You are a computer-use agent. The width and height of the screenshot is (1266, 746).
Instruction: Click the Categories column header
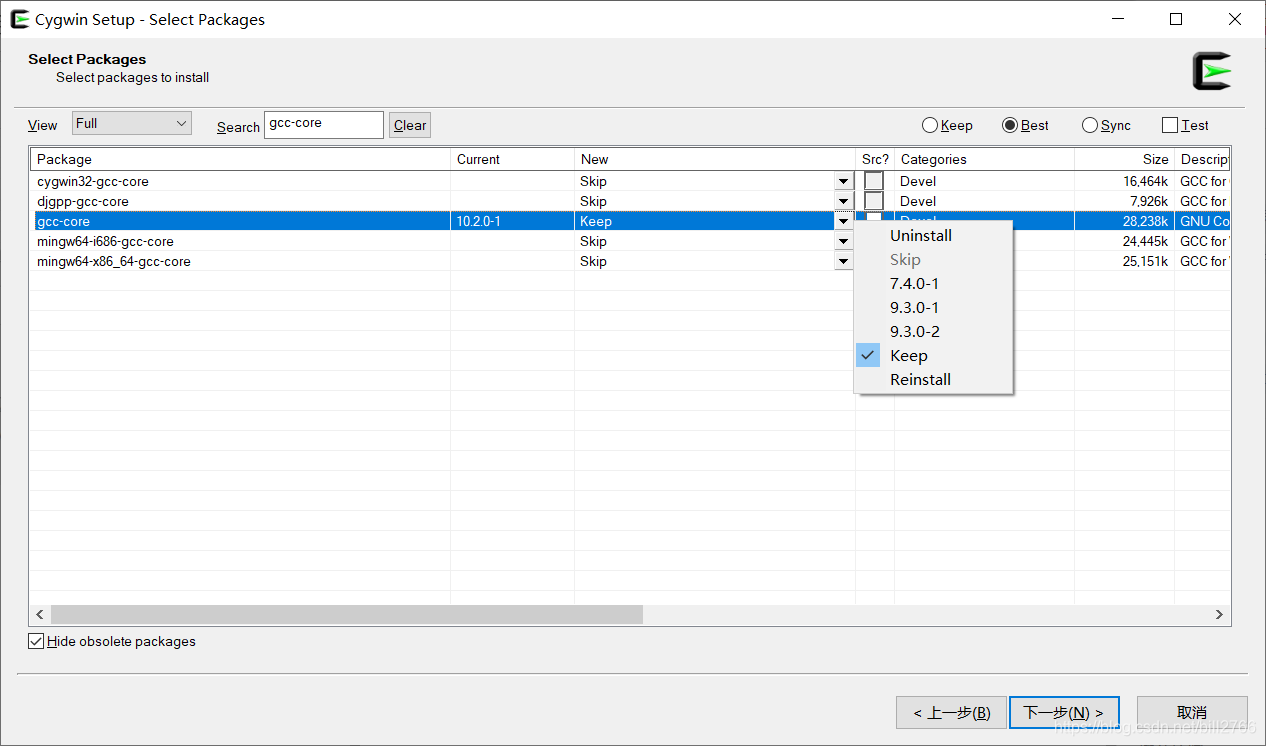click(x=984, y=159)
